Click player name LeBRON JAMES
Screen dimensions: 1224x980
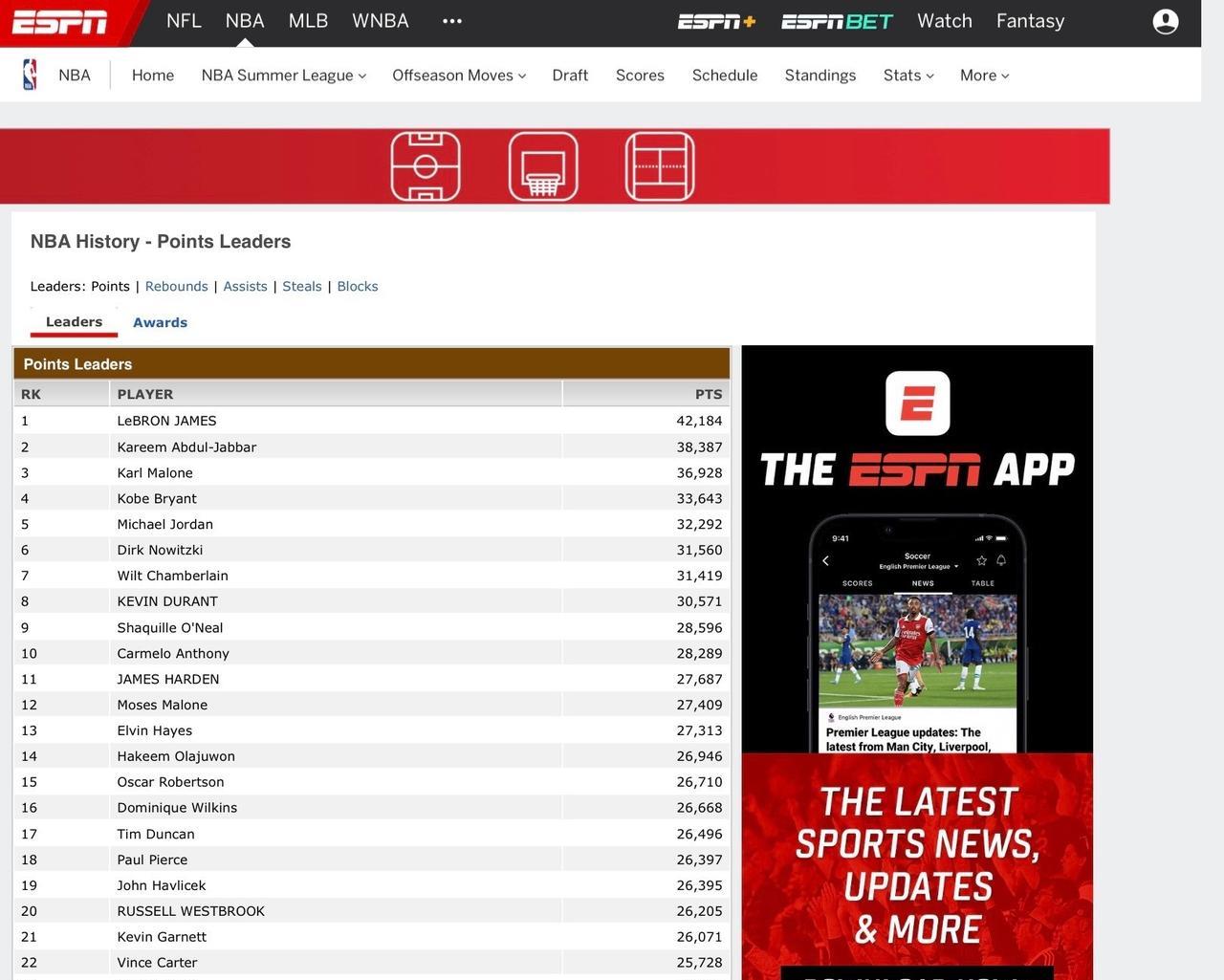pos(166,421)
